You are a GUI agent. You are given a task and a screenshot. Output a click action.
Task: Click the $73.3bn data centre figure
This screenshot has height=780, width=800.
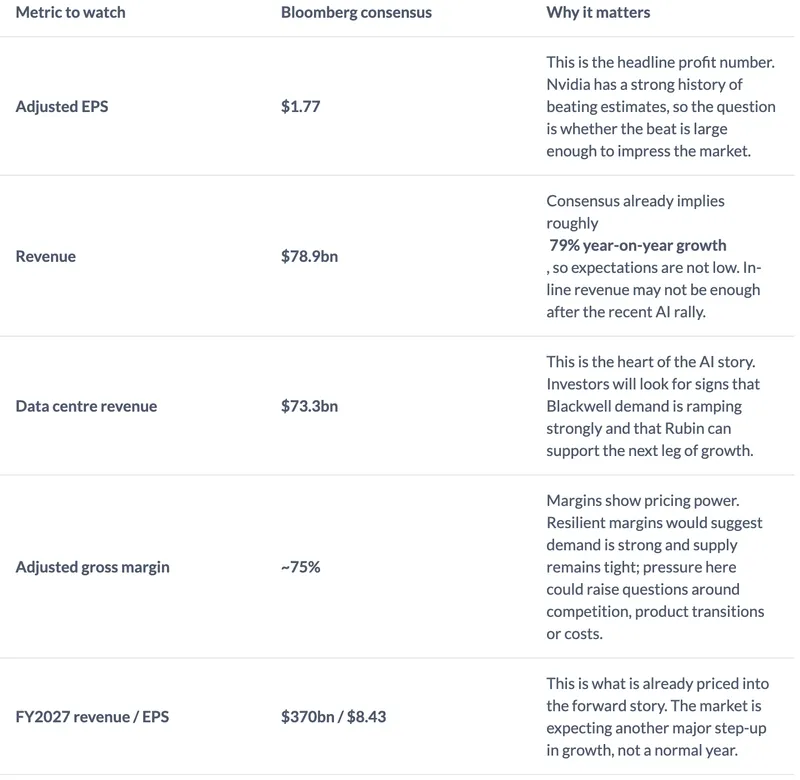309,406
